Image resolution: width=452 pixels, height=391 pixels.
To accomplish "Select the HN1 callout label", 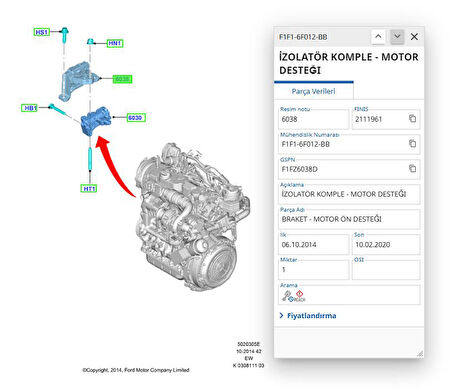I will click(115, 43).
